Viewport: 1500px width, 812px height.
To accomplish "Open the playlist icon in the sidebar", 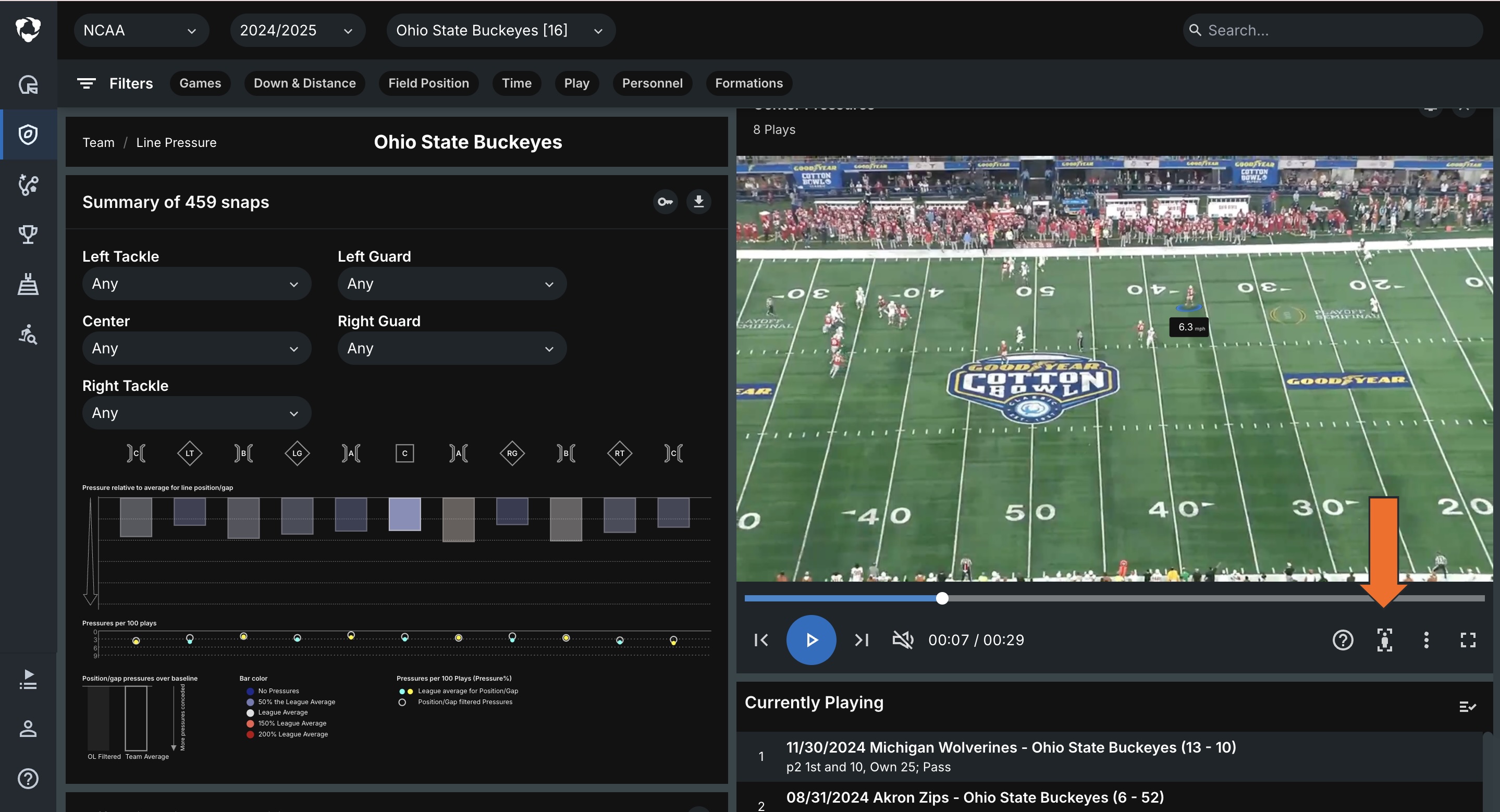I will coord(28,679).
